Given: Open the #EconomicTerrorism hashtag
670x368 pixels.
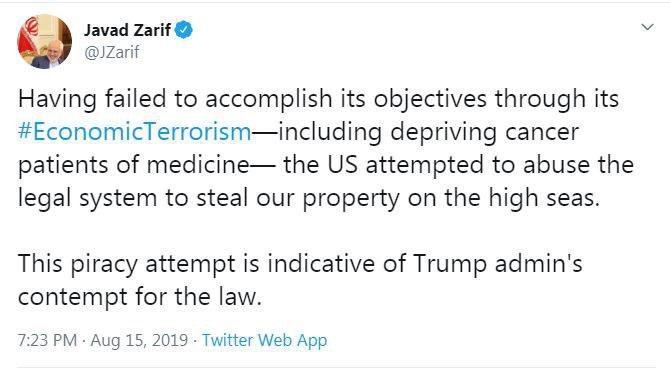Looking at the screenshot, I should click(135, 132).
